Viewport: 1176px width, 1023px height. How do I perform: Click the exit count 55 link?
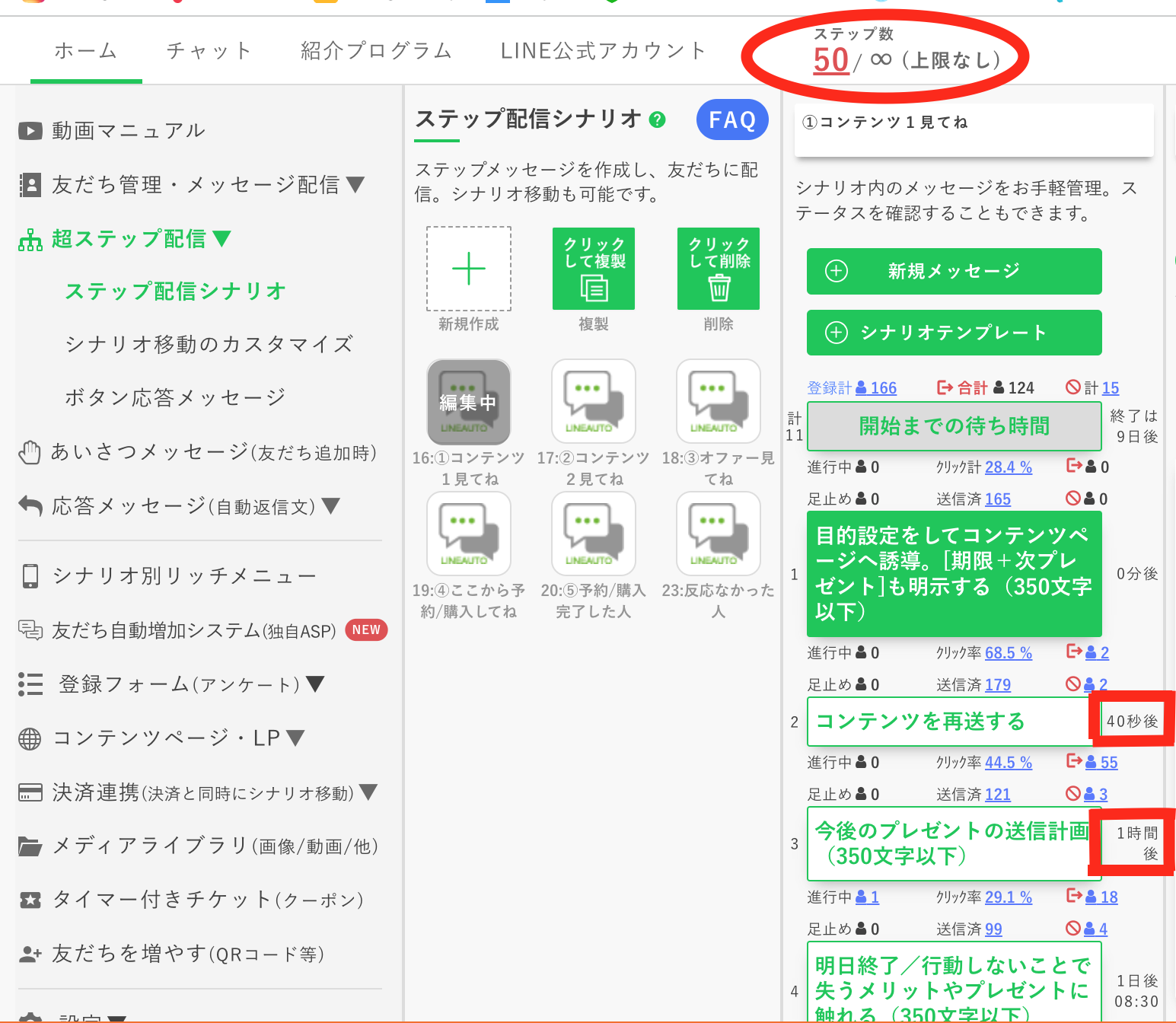click(x=1102, y=763)
